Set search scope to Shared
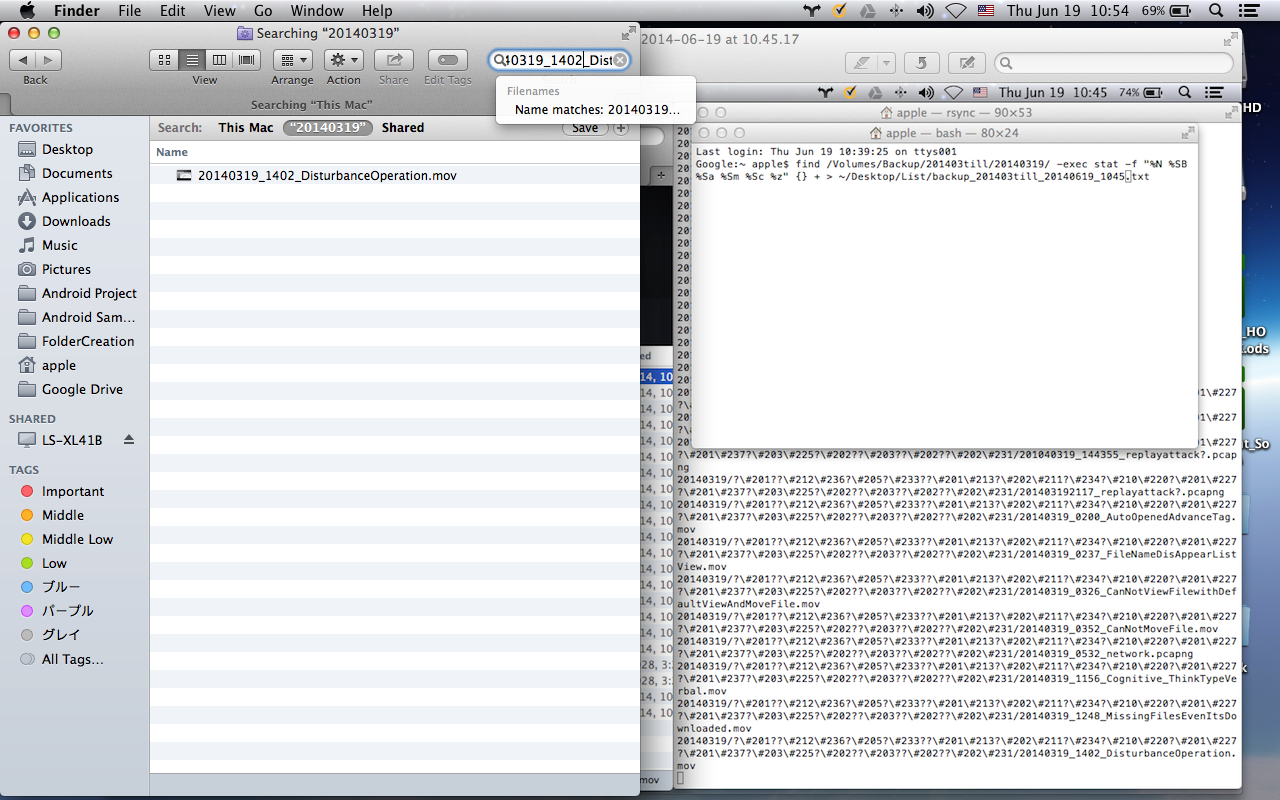Viewport: 1280px width, 800px height. click(403, 128)
